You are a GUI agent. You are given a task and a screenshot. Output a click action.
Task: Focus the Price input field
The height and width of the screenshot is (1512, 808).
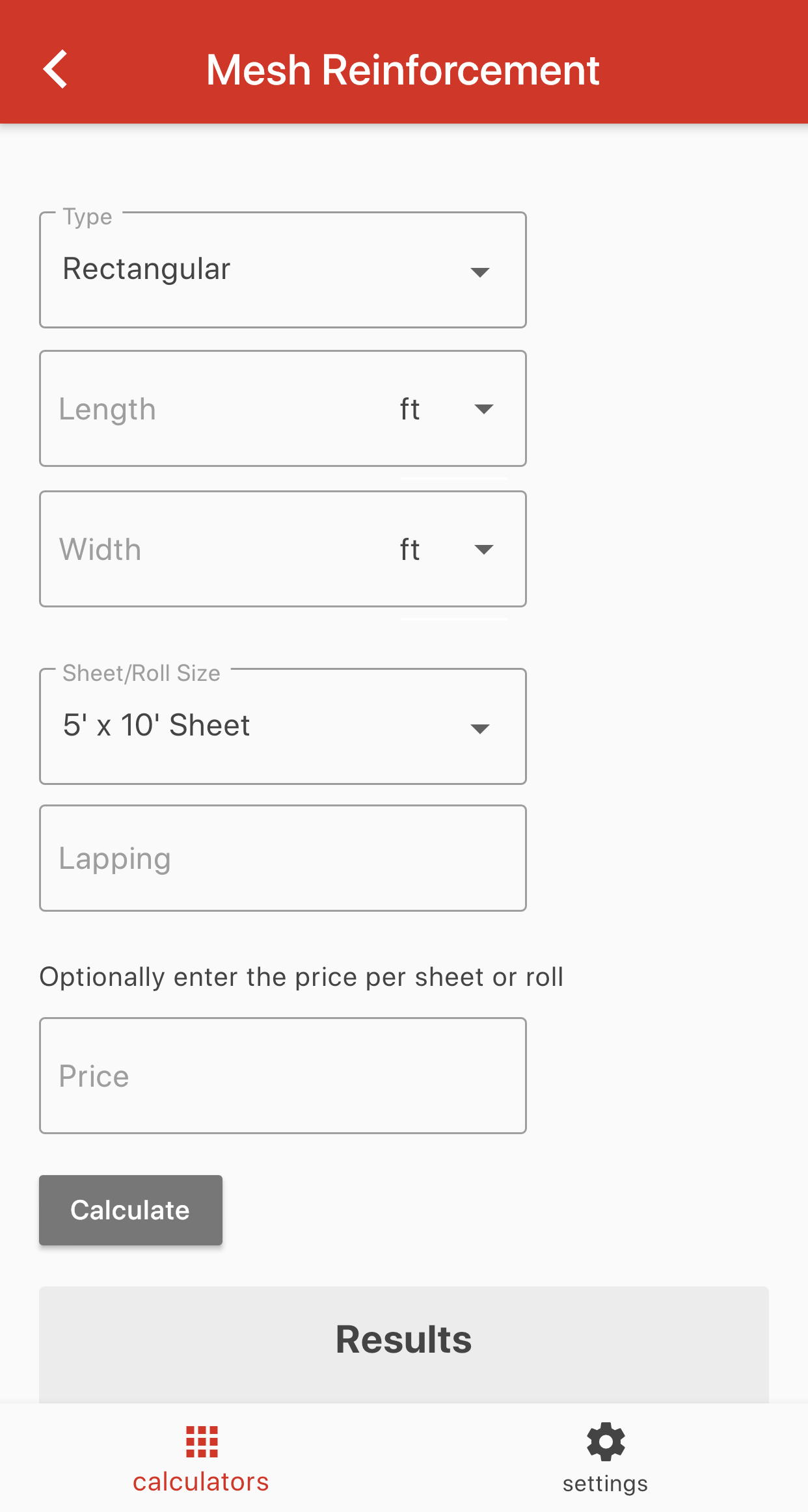pos(283,1076)
